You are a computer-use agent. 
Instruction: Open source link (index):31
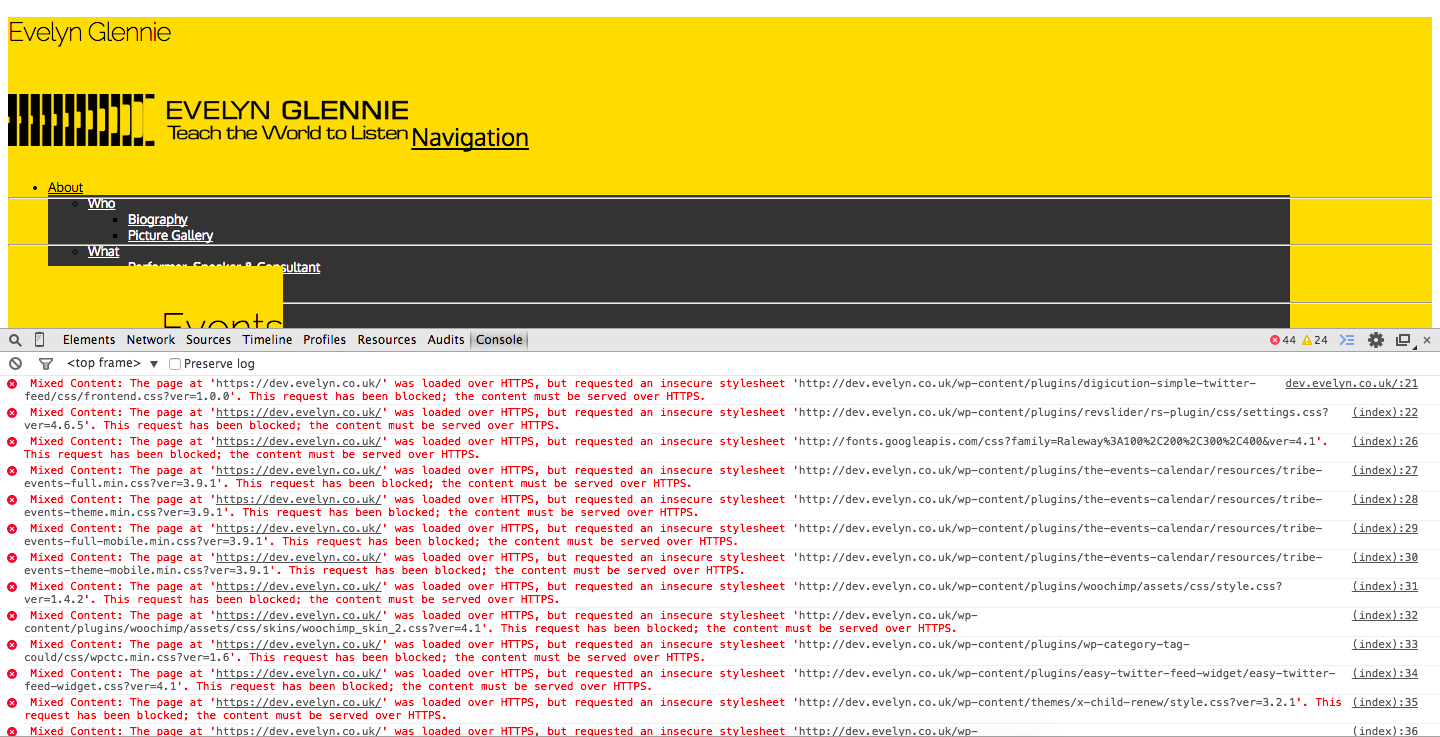(x=1385, y=586)
